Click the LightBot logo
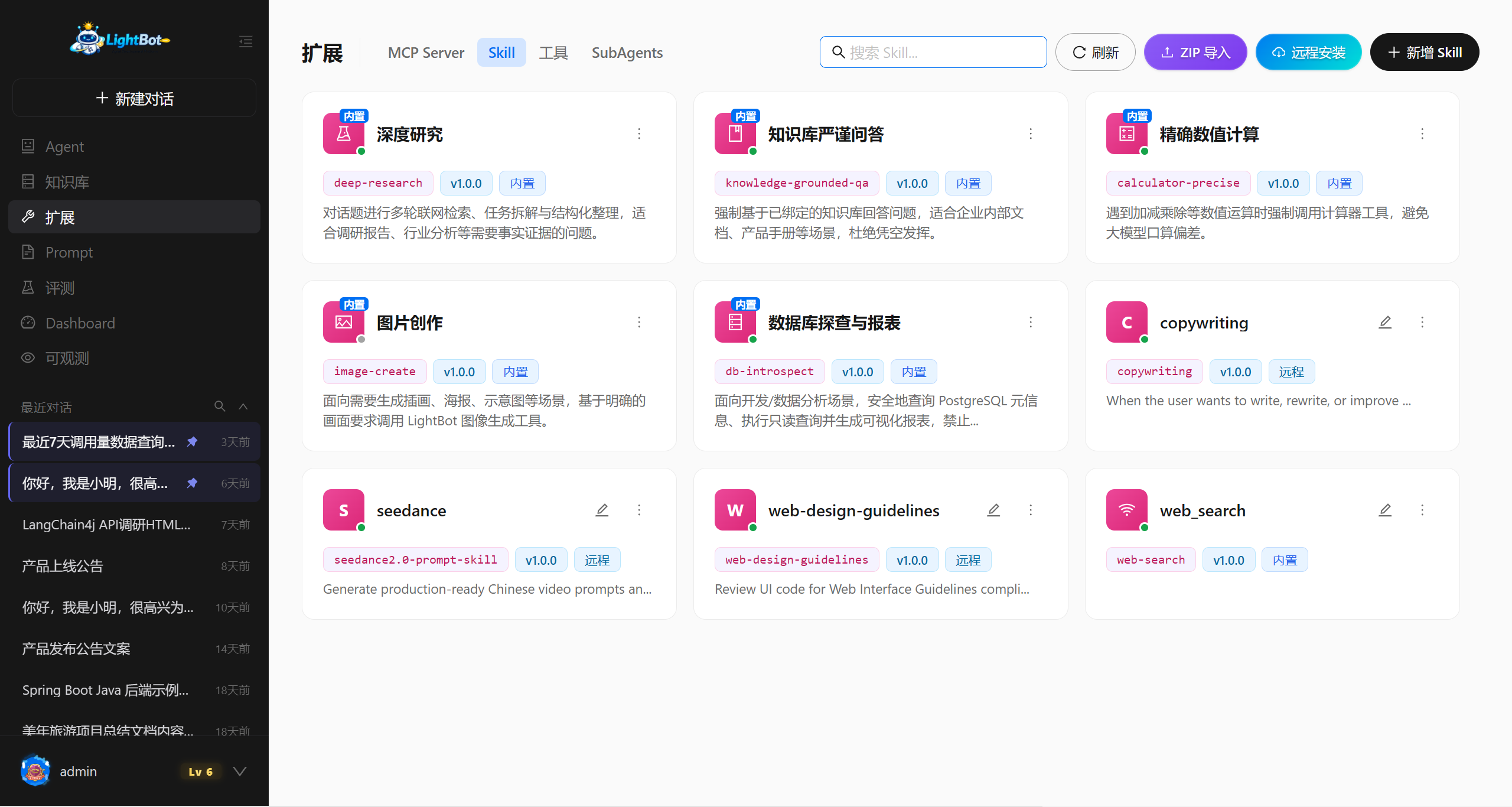 [120, 39]
